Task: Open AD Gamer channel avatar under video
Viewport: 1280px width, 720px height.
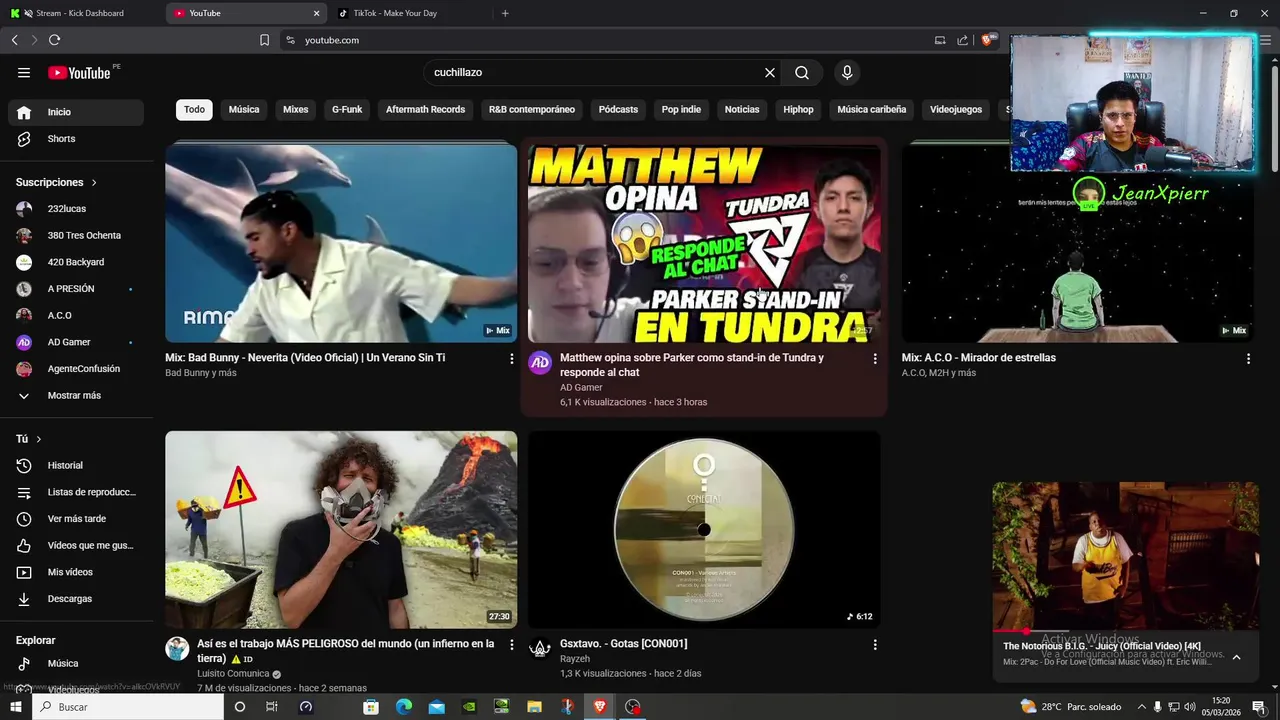Action: (x=540, y=363)
